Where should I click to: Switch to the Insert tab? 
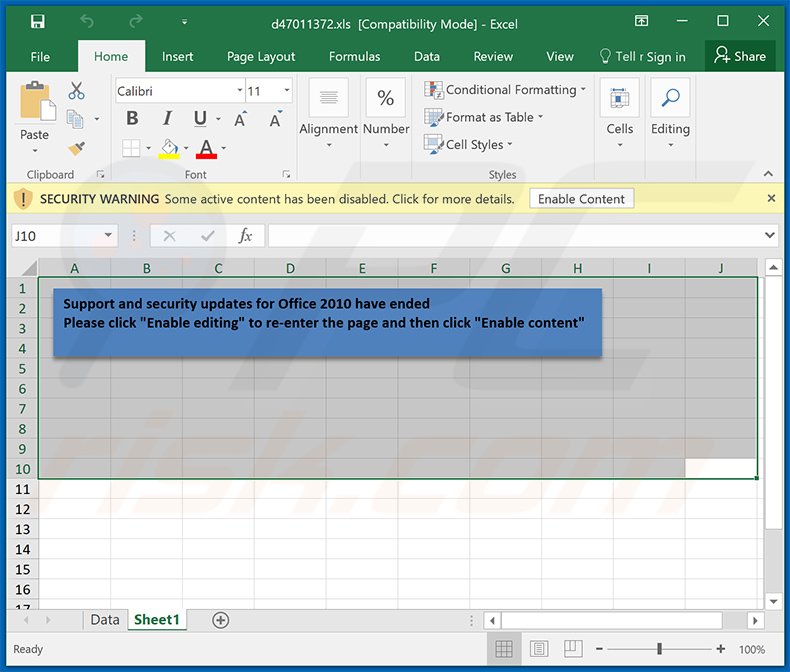177,56
